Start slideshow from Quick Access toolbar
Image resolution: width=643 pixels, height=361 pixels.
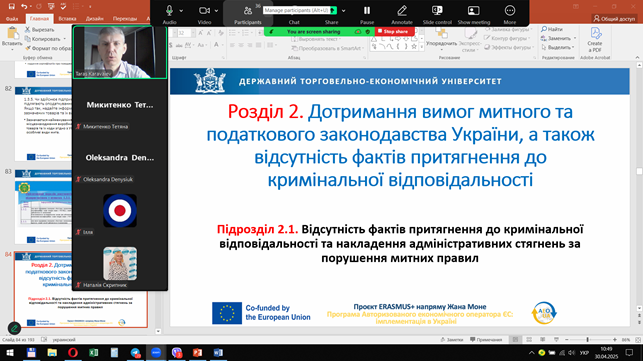51,6
